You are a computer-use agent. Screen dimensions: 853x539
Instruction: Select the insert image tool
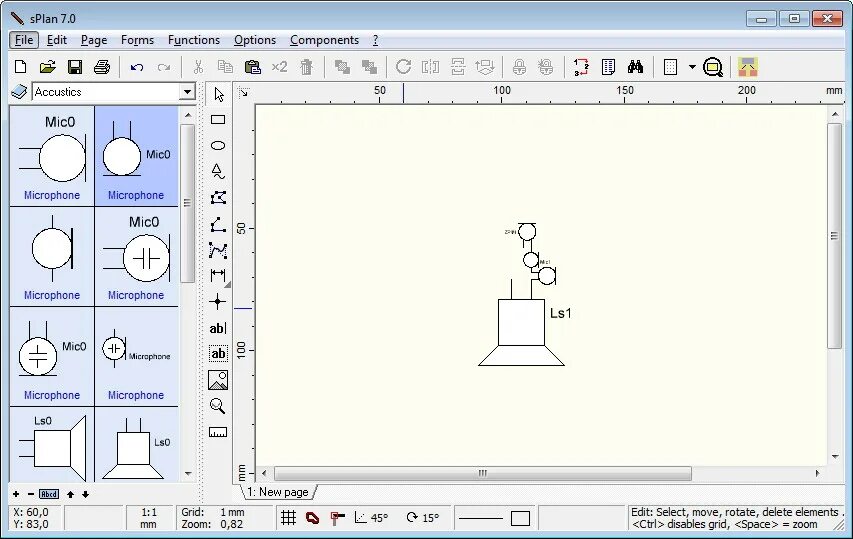click(x=218, y=380)
